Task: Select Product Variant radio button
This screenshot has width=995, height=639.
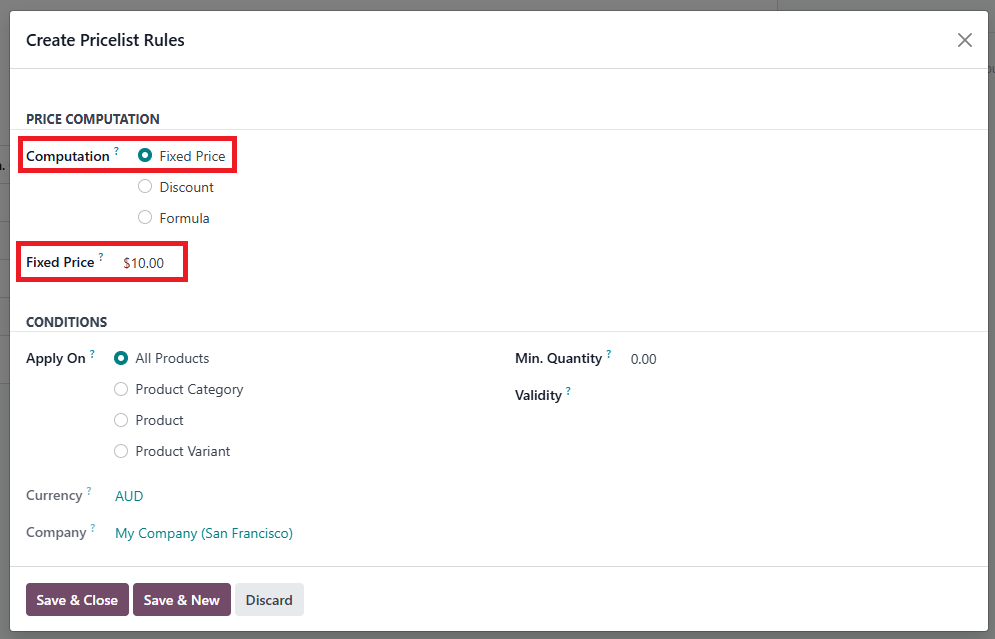Action: click(x=122, y=451)
